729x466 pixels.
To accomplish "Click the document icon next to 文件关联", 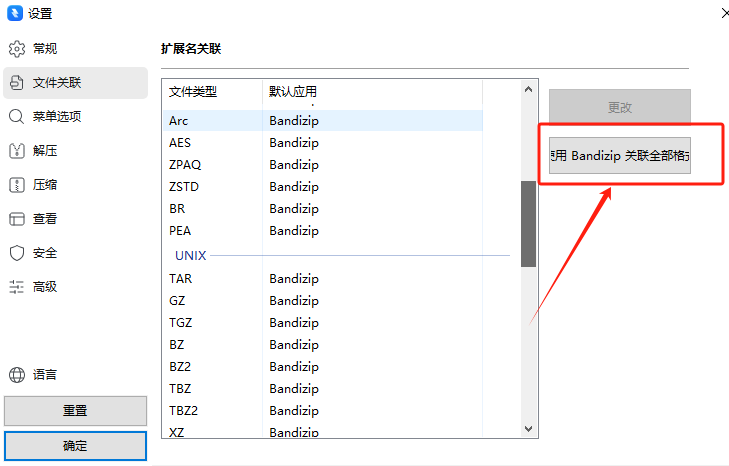I will (17, 83).
